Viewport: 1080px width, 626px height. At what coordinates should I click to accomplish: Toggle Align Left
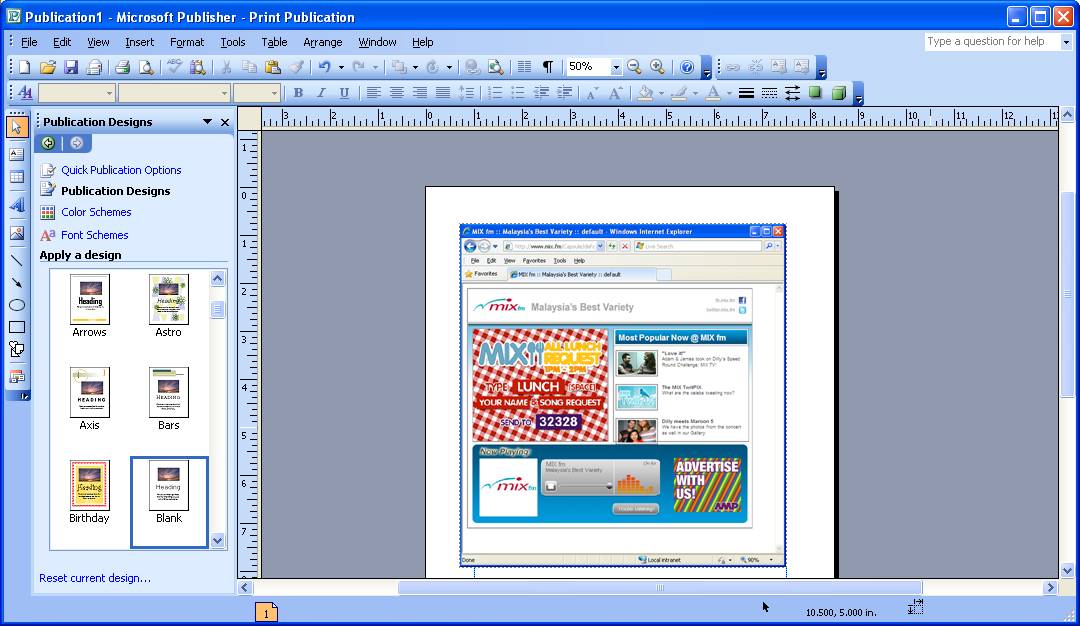click(373, 93)
